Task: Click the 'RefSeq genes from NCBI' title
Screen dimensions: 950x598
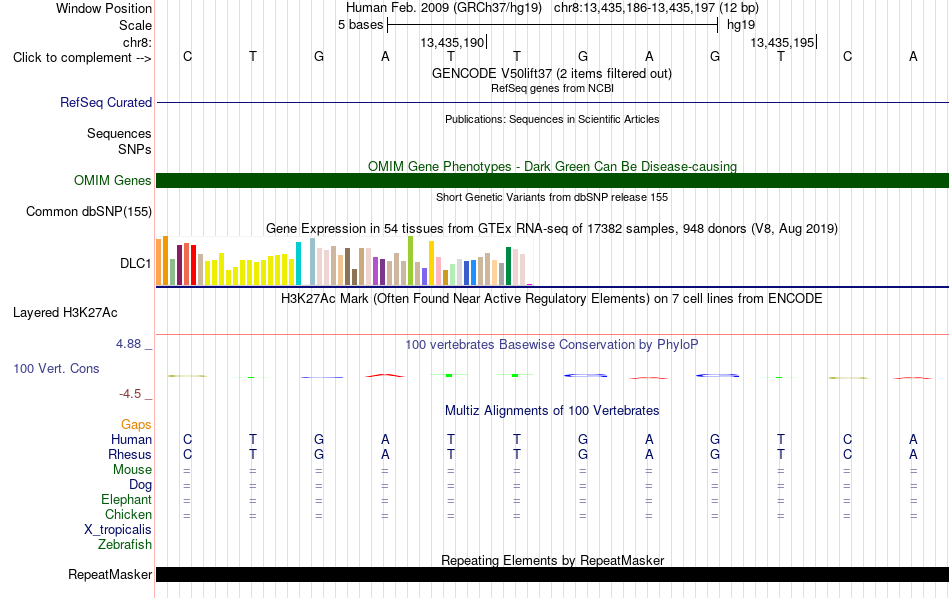Action: coord(552,88)
